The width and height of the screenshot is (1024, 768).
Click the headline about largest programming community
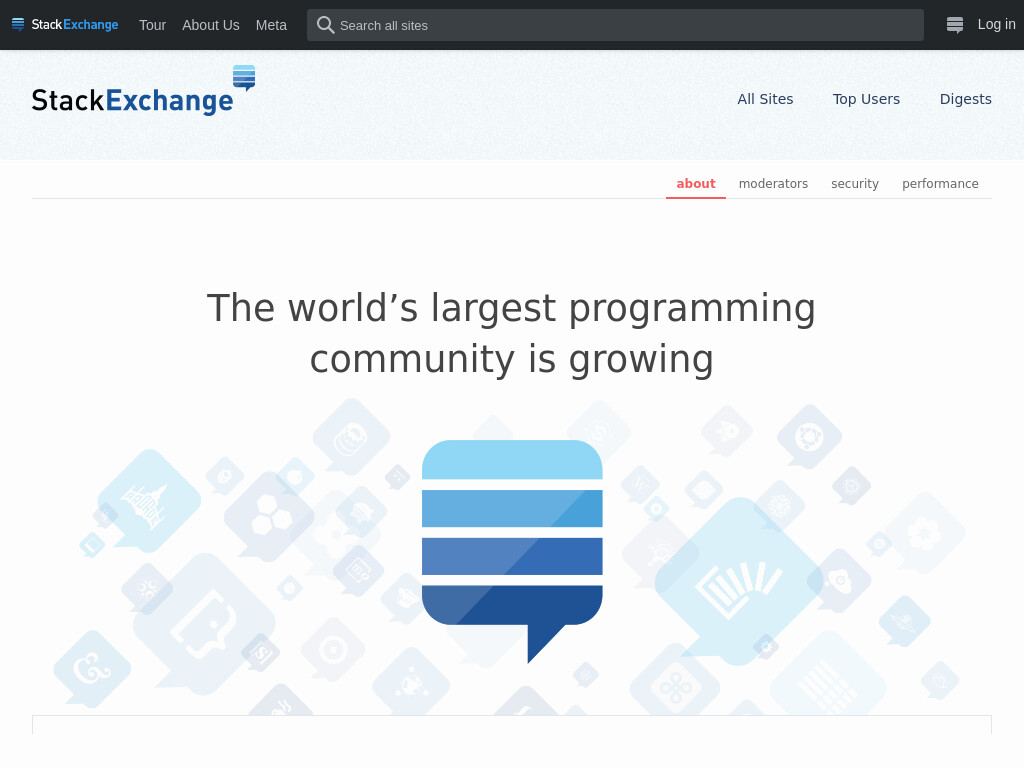pyautogui.click(x=511, y=333)
